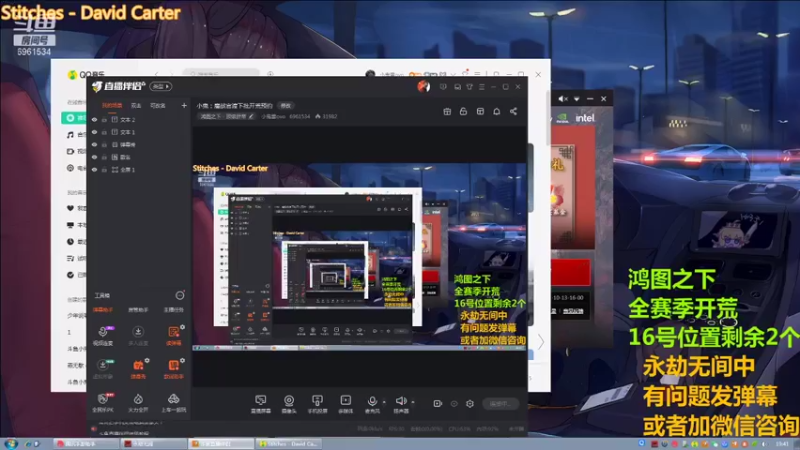Click the small circle icon beside settings gear
The width and height of the screenshot is (800, 450).
[454, 404]
